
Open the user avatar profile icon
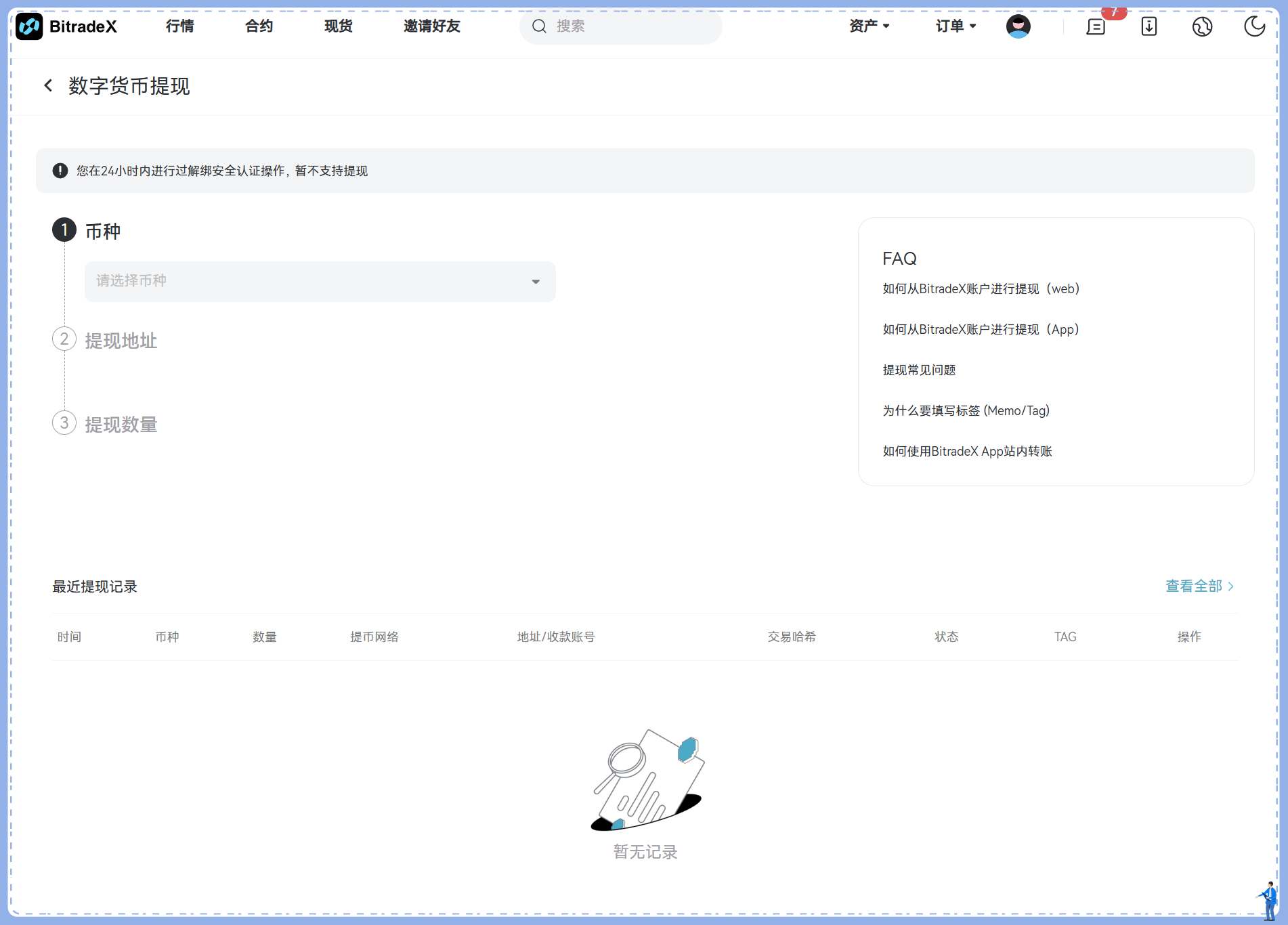(x=1018, y=26)
